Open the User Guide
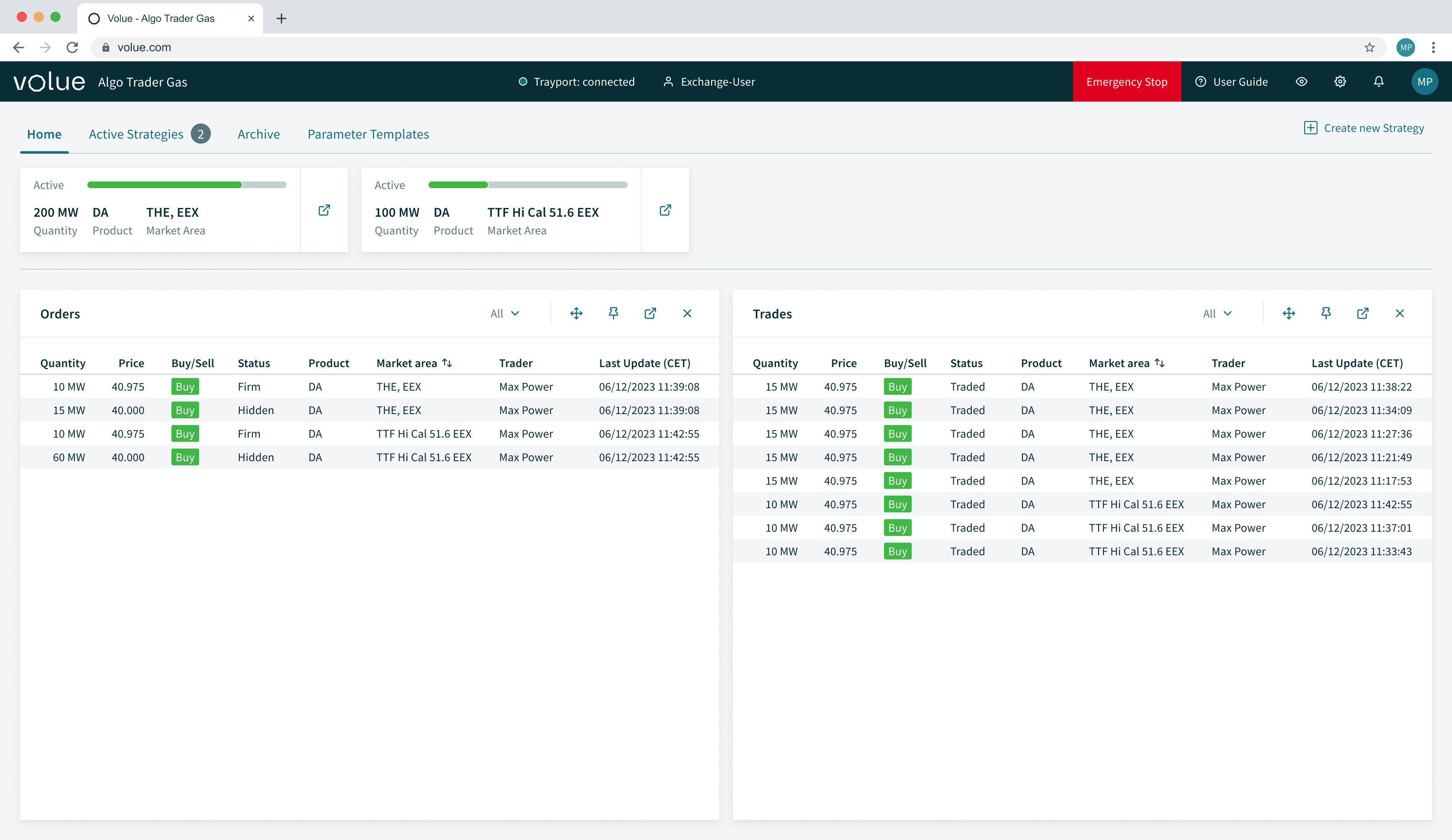 click(x=1231, y=82)
